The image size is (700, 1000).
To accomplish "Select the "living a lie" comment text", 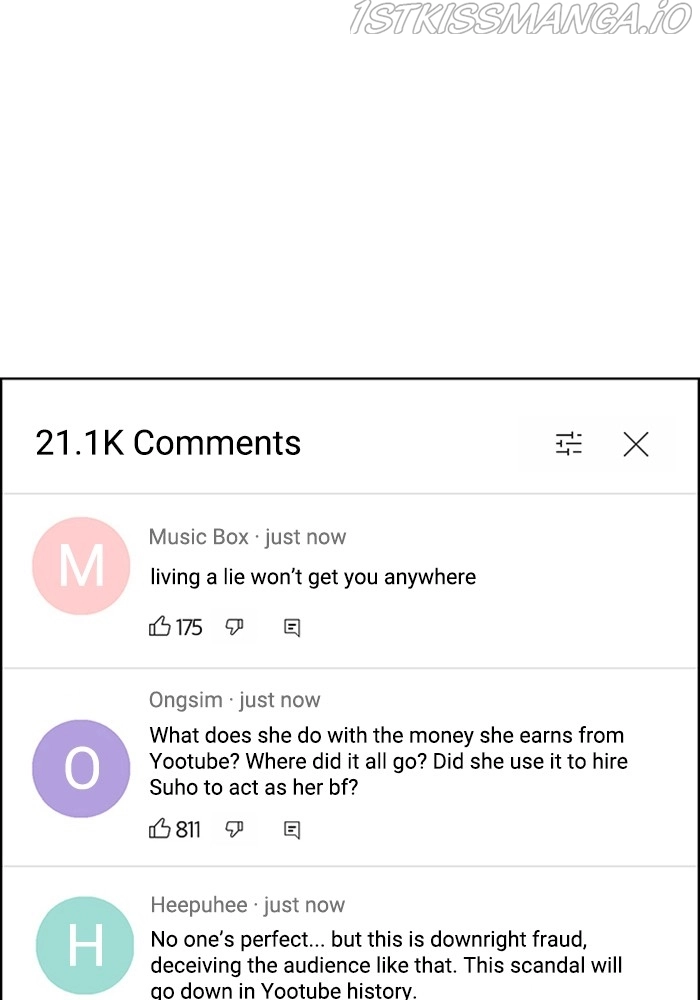I will click(313, 577).
